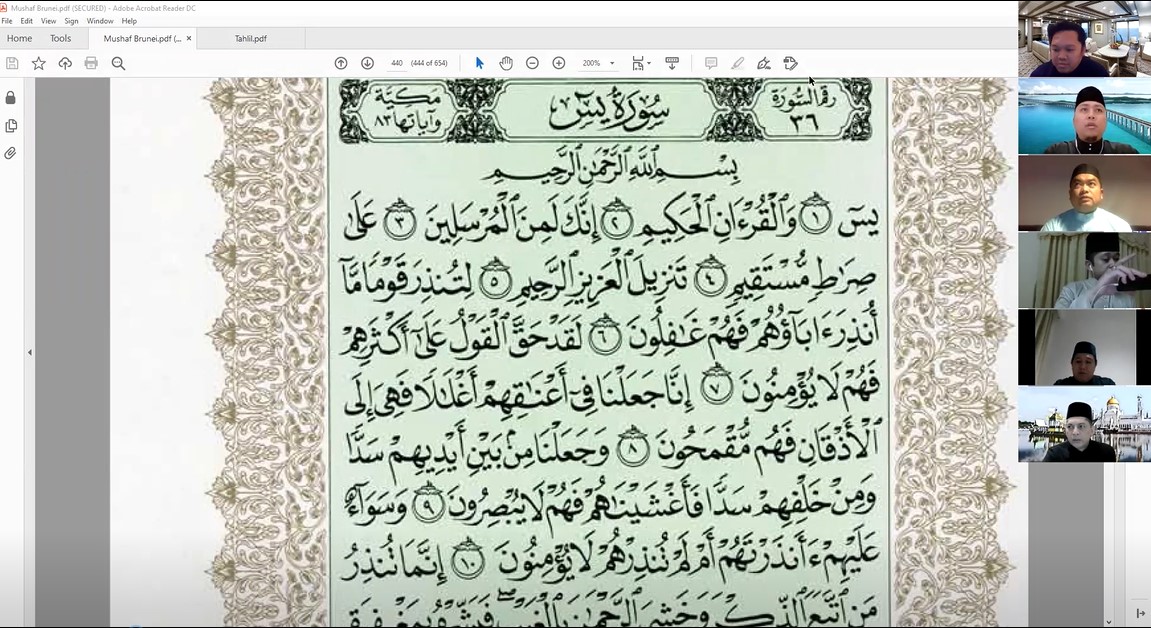1151x628 pixels.
Task: Open the Edit menu
Action: 26,21
